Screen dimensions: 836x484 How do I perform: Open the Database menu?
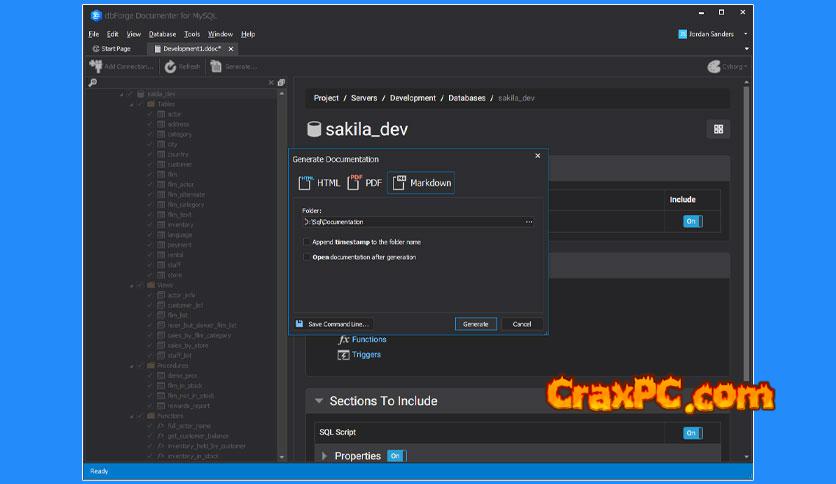(162, 34)
